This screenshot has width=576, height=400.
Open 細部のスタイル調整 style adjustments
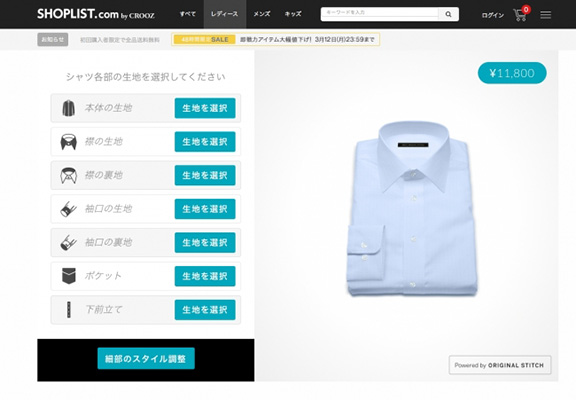tap(146, 358)
